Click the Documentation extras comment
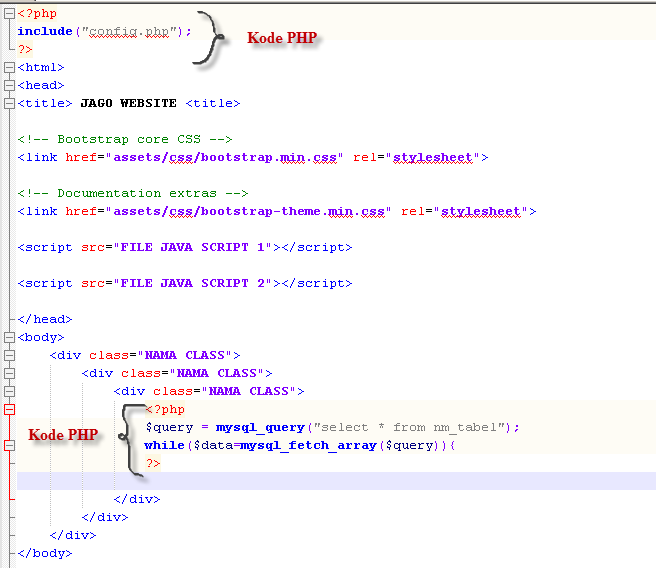The width and height of the screenshot is (656, 568). coord(133,193)
